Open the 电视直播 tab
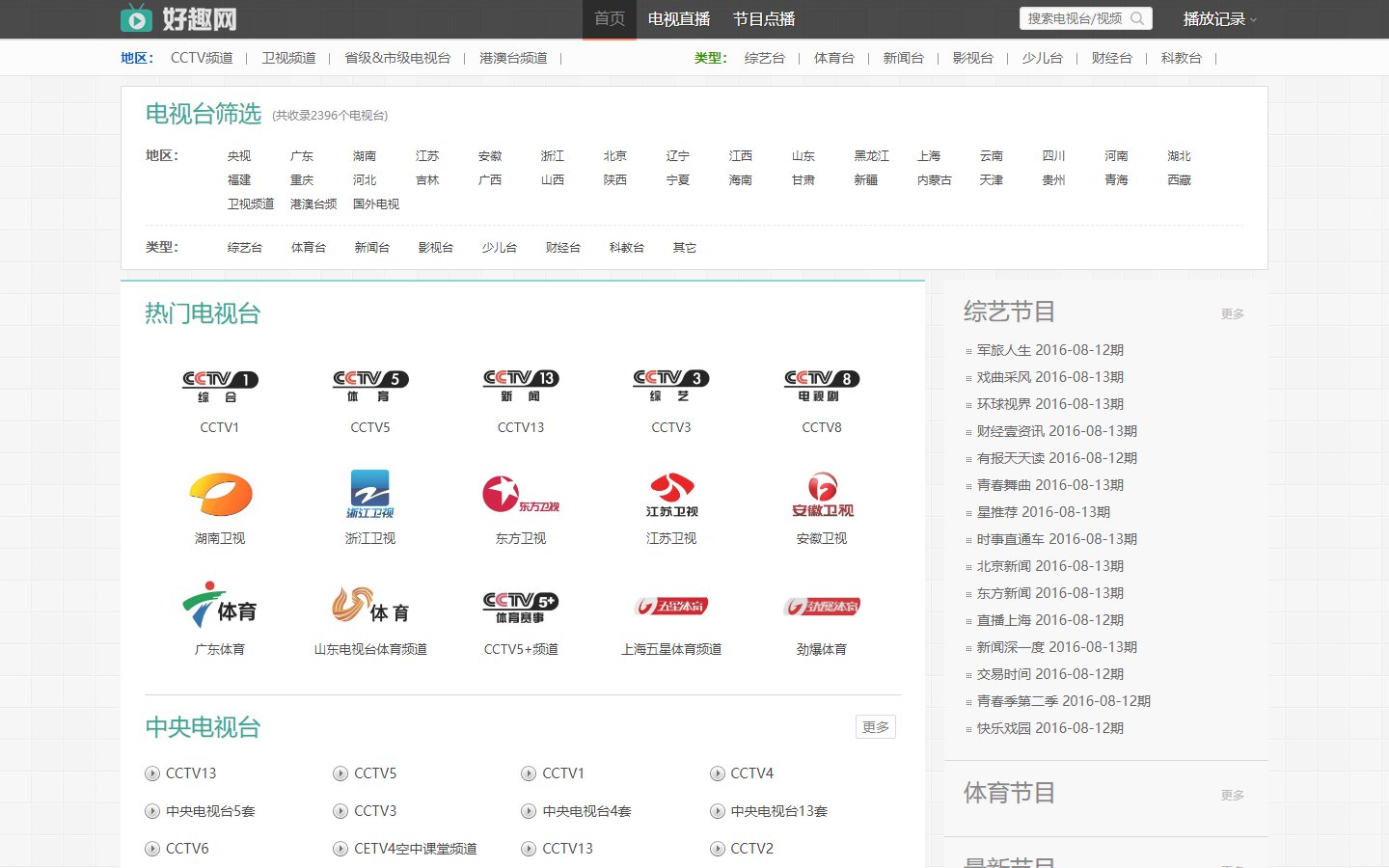The image size is (1389, 868). (x=679, y=19)
